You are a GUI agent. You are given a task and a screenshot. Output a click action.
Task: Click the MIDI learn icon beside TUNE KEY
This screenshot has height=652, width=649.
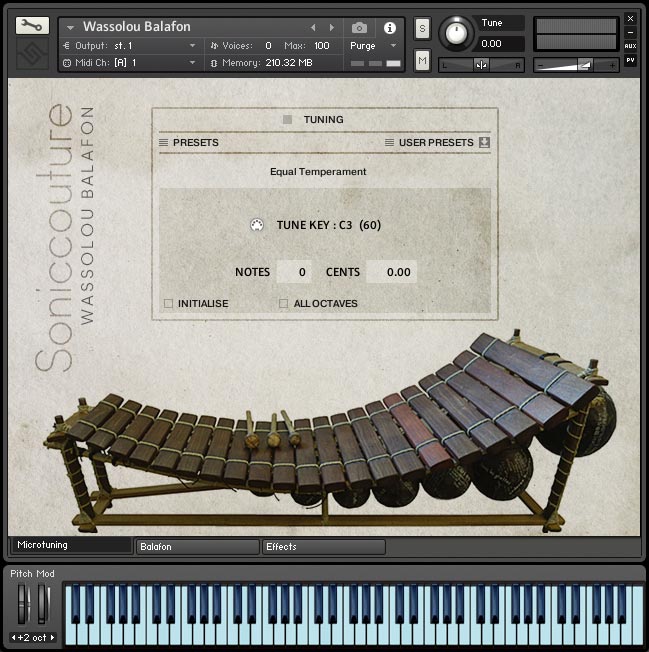pyautogui.click(x=257, y=225)
